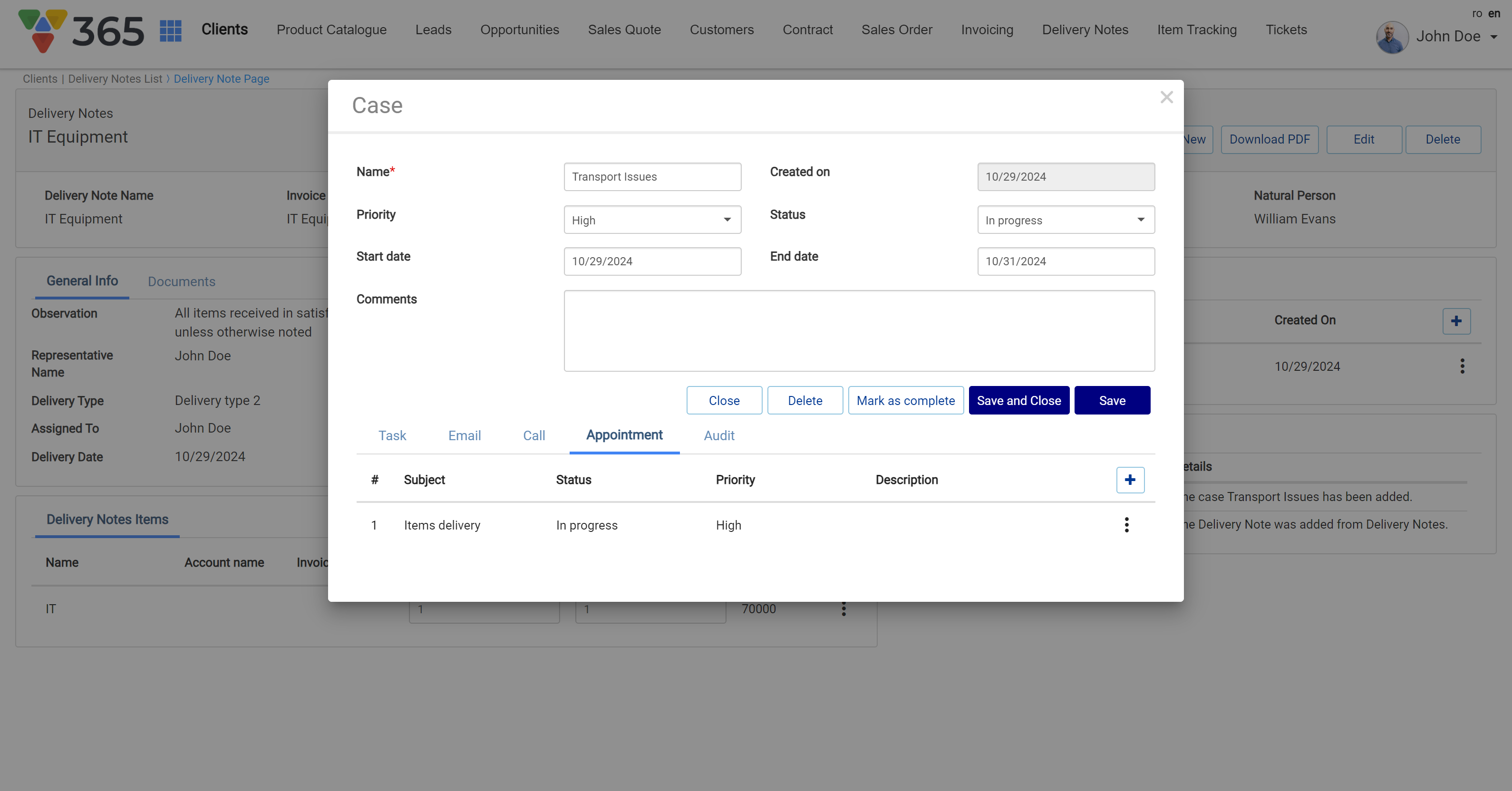Viewport: 1512px width, 791px height.
Task: Open the Status dropdown
Action: [x=1066, y=220]
